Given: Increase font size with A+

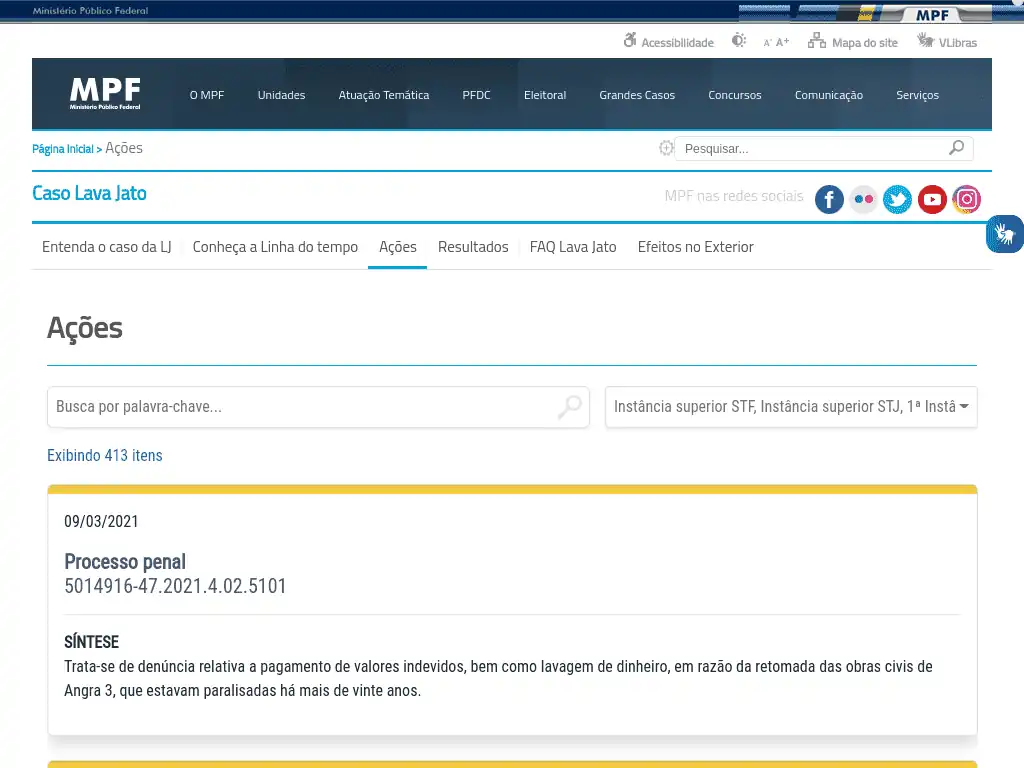Looking at the screenshot, I should 782,42.
